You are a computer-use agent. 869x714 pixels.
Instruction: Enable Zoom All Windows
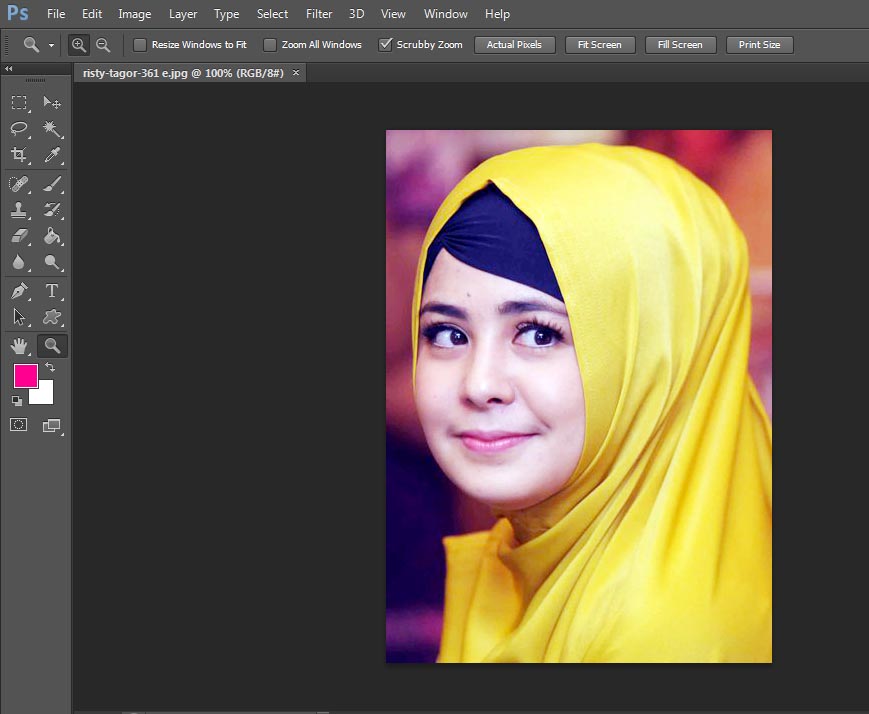(x=269, y=44)
